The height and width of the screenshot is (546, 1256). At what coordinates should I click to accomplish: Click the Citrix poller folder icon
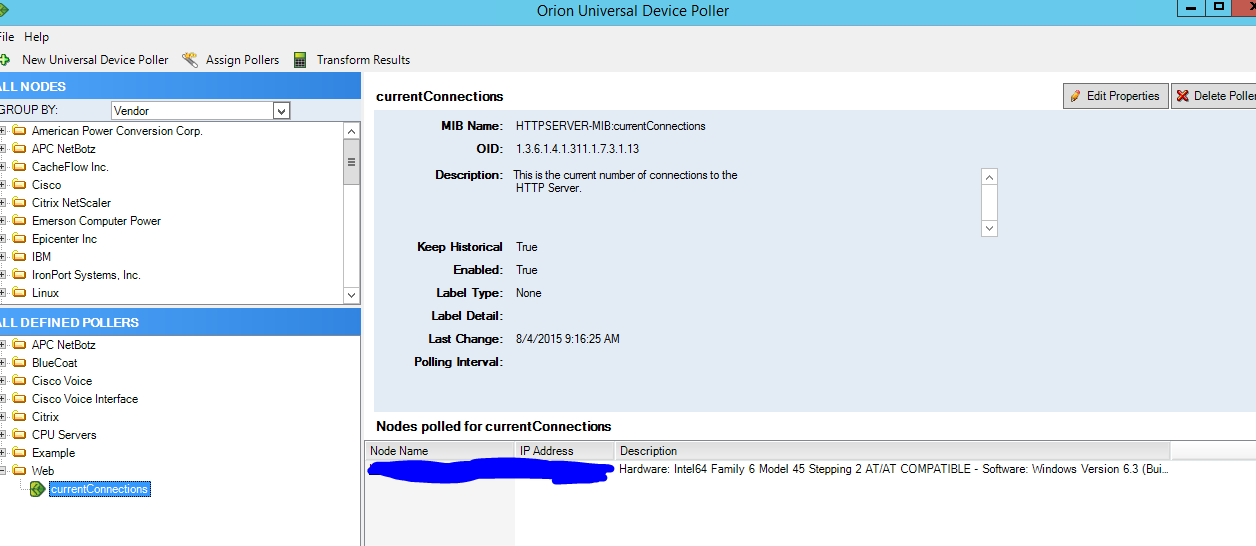coord(19,417)
